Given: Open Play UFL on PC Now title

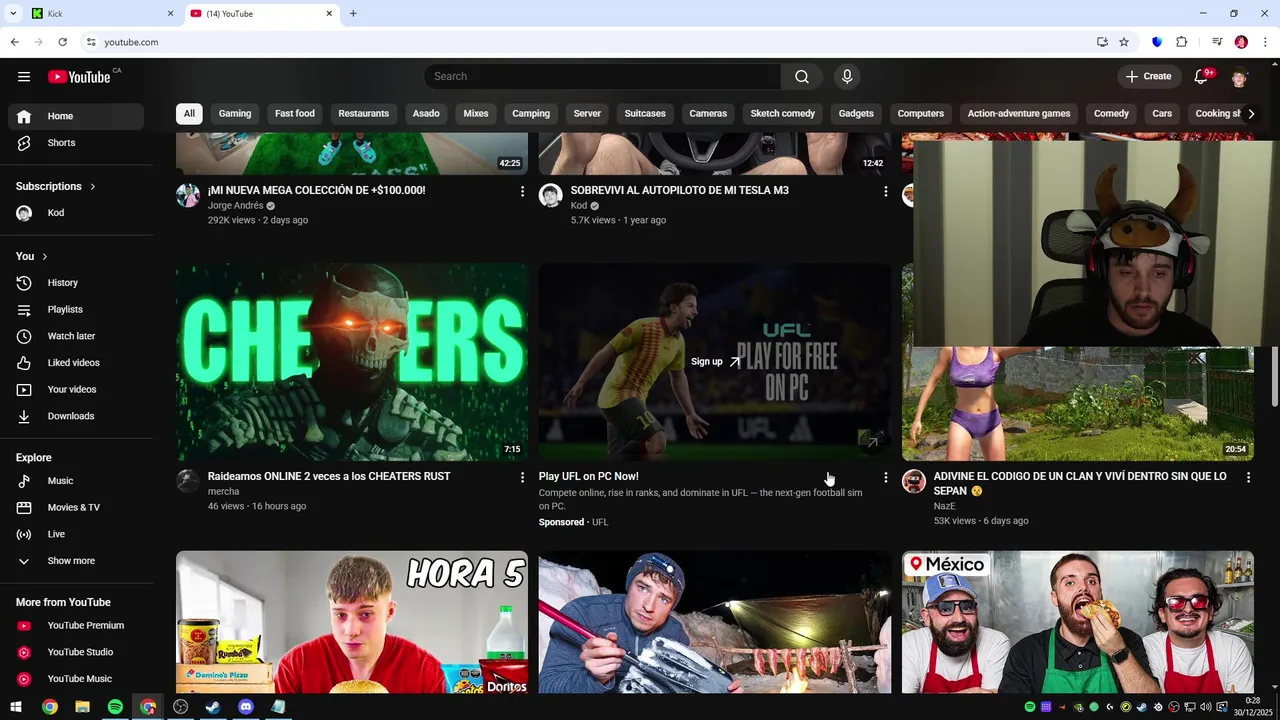Looking at the screenshot, I should [x=588, y=477].
